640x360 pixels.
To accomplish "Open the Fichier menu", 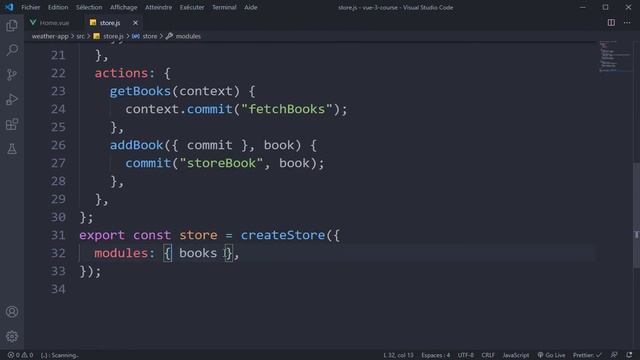I will coord(31,7).
